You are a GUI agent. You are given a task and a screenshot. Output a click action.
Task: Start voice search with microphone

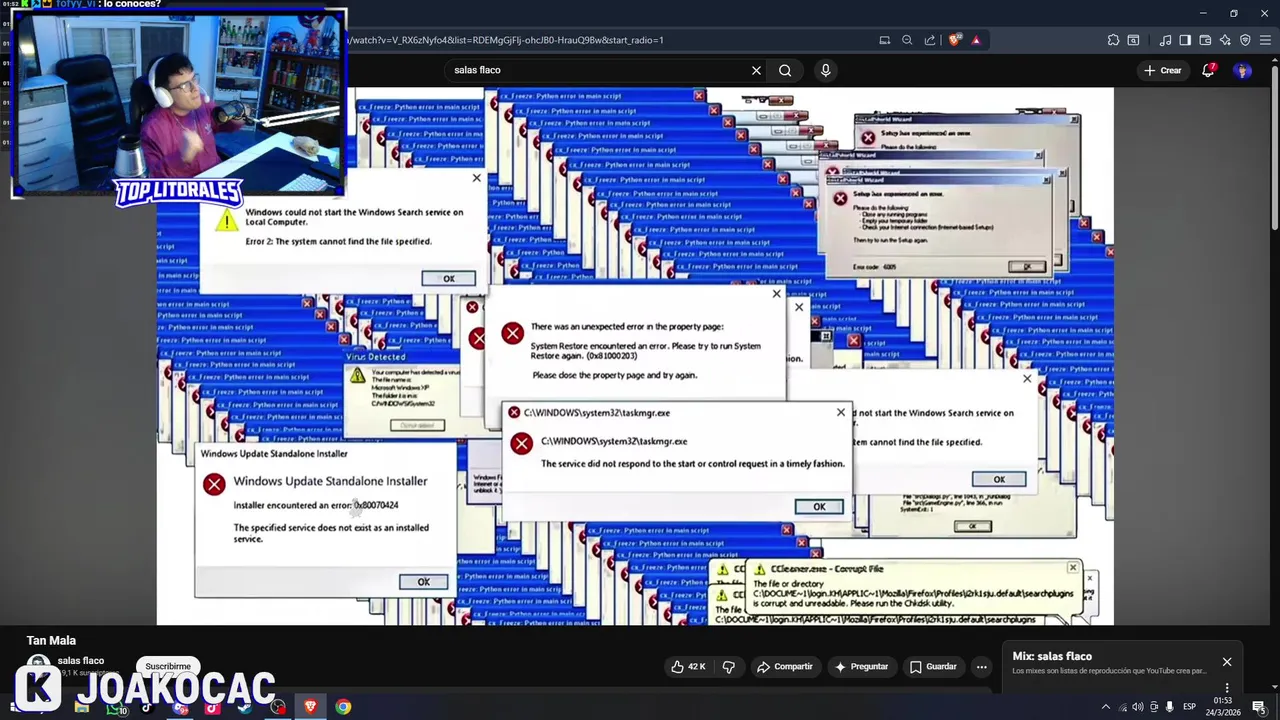coord(825,70)
